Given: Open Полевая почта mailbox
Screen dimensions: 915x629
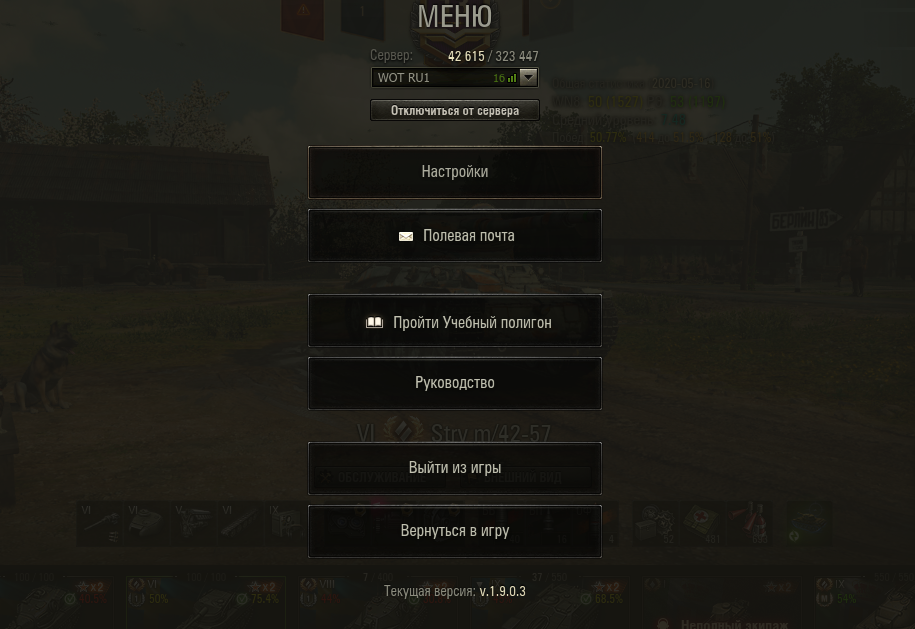Looking at the screenshot, I should tap(455, 236).
